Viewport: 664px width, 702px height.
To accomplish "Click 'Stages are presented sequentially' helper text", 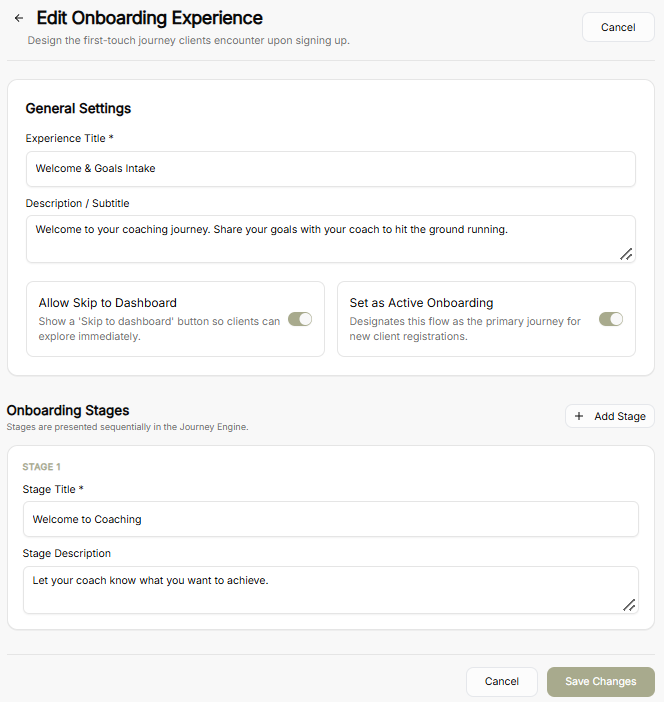I will pos(128,427).
